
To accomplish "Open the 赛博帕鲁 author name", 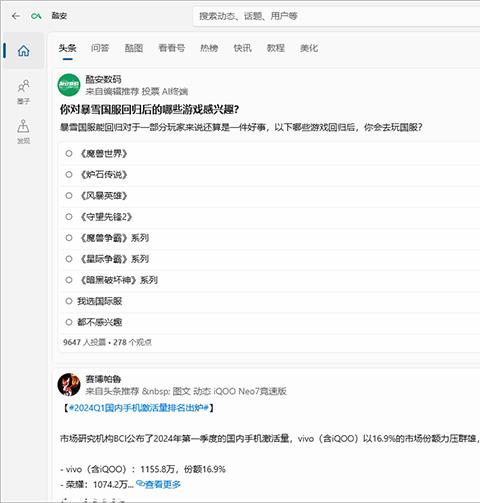I will pos(103,379).
